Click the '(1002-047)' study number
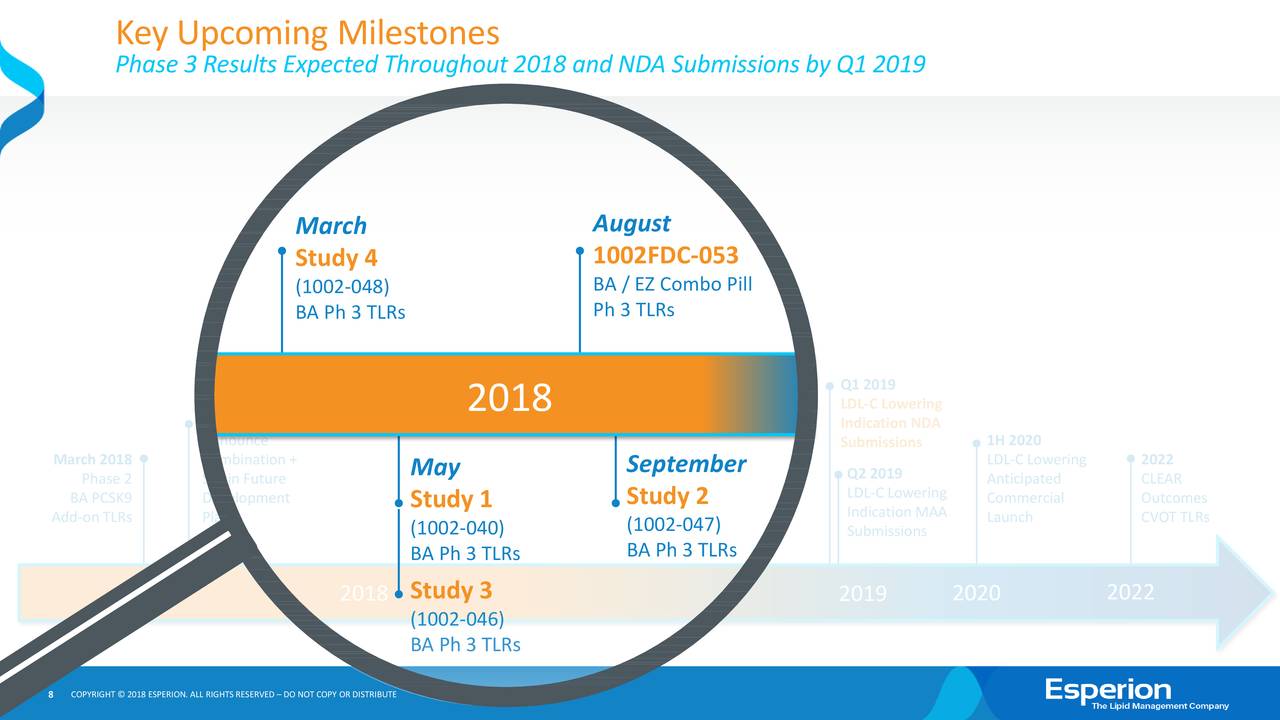Viewport: 1280px width, 720px height. click(x=673, y=524)
